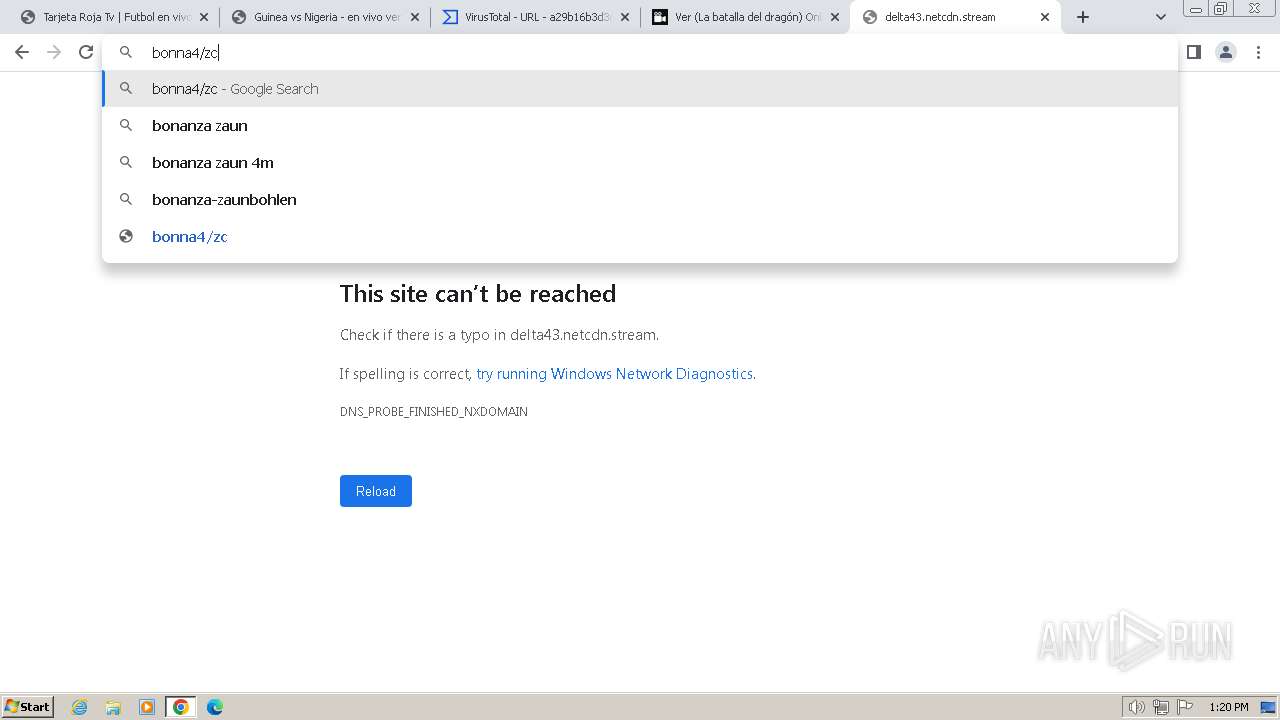Switch to the Tarjeta Roja Tv tab

tap(114, 17)
